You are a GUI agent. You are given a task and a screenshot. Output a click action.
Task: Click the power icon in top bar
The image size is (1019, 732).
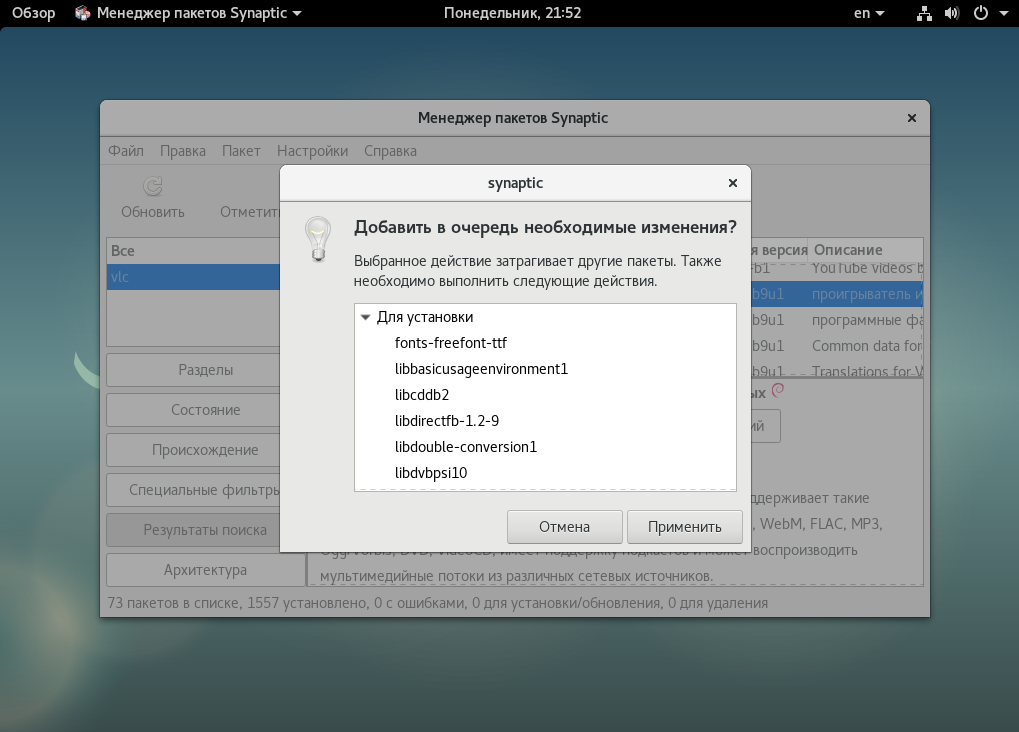(x=981, y=13)
